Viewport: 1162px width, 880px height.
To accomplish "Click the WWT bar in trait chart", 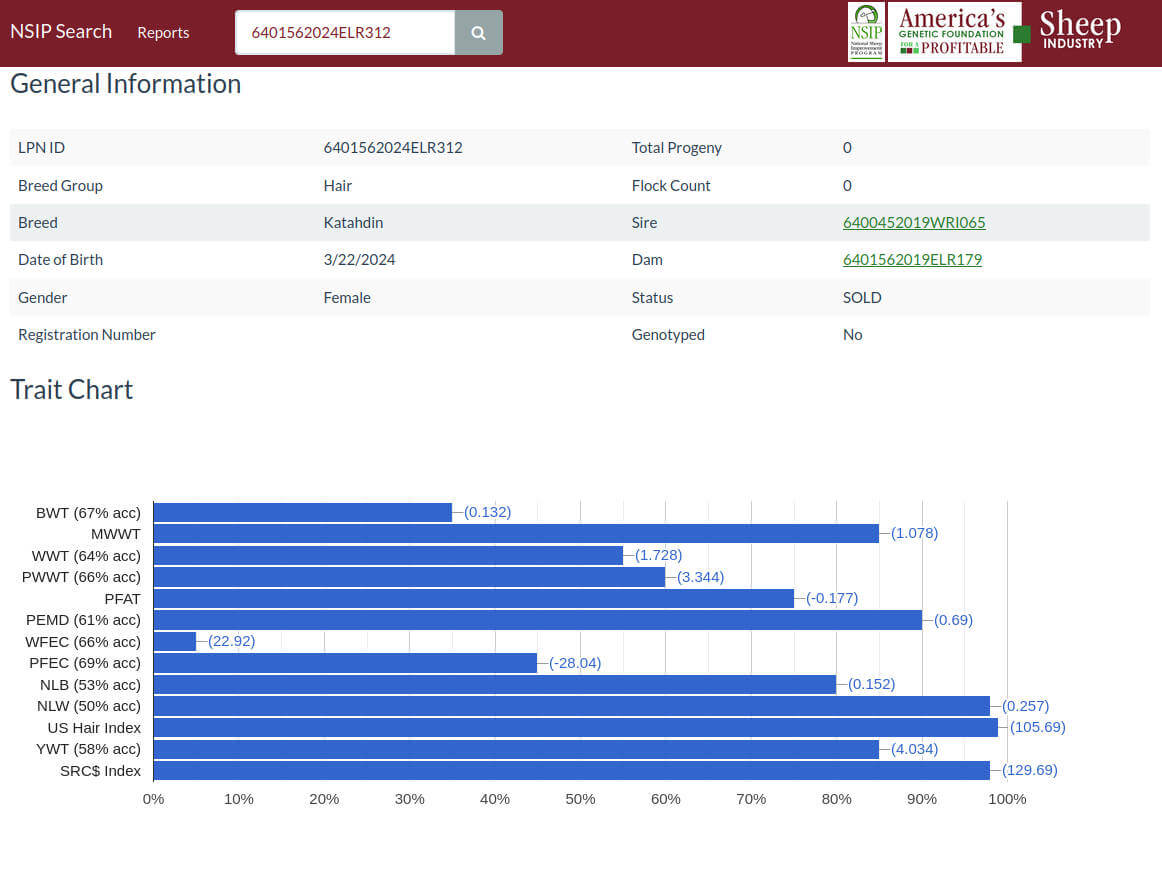I will [388, 555].
